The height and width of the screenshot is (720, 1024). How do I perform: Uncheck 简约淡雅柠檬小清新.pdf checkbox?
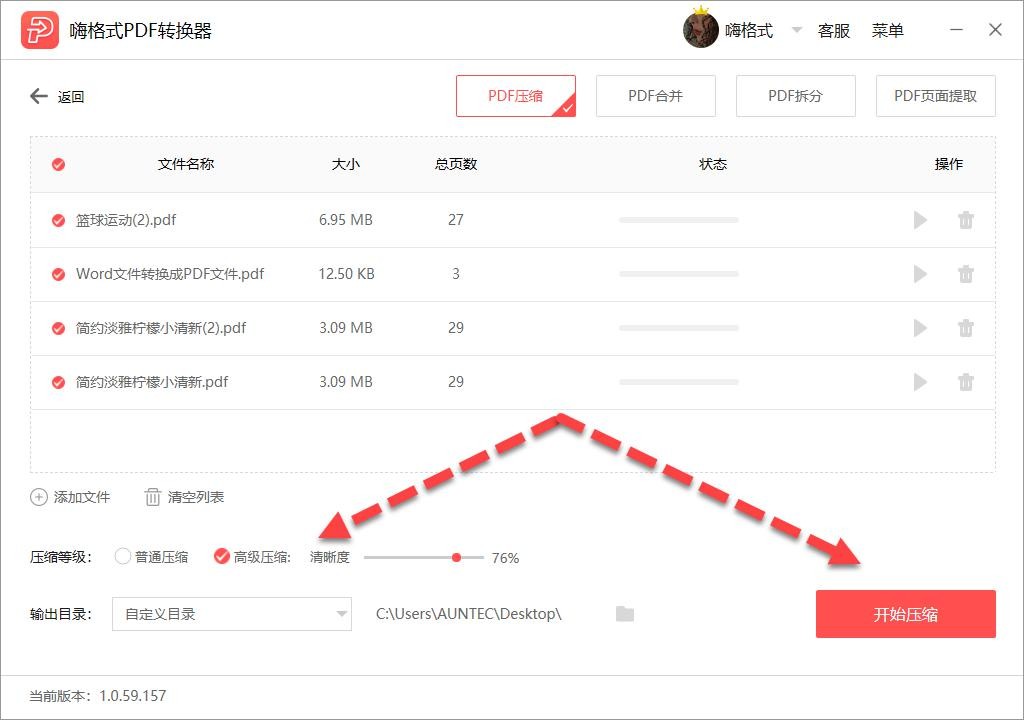pos(58,382)
